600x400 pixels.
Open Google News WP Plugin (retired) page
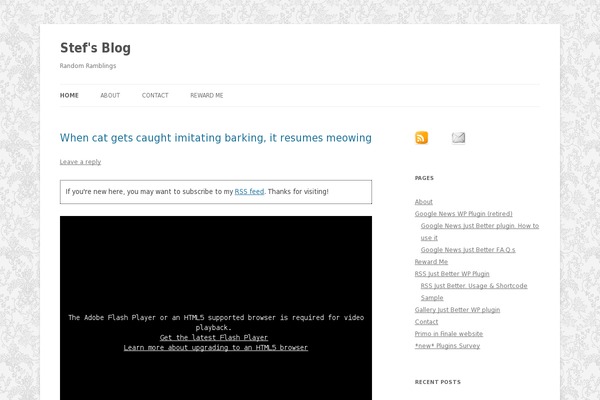(463, 214)
